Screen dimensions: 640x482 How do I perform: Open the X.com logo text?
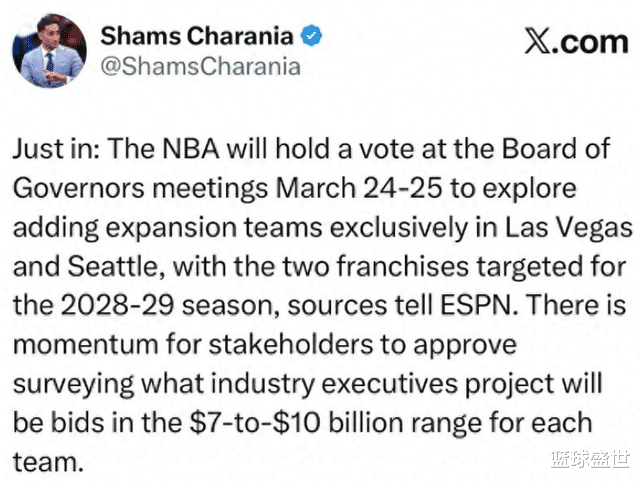pyautogui.click(x=575, y=41)
